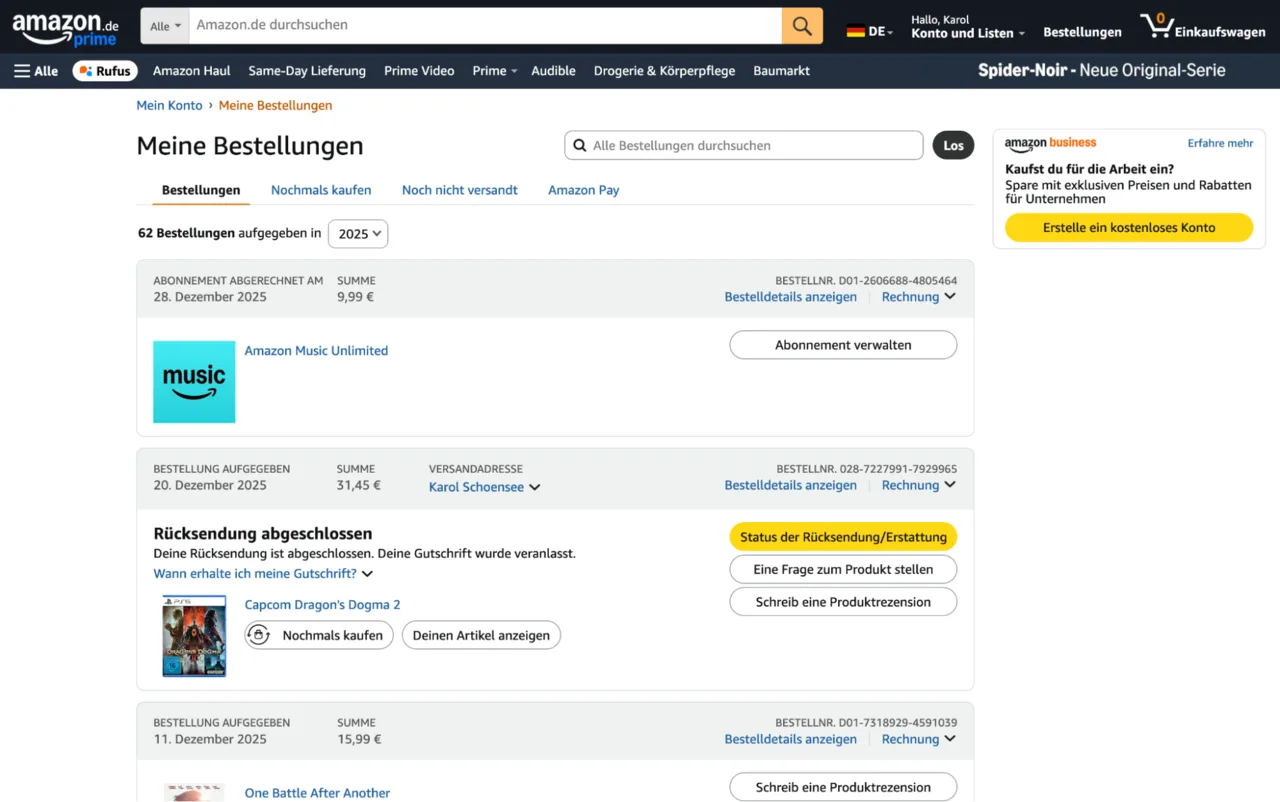The height and width of the screenshot is (802, 1280).
Task: Switch to the Nochmals kaufen tab
Action: [x=321, y=190]
